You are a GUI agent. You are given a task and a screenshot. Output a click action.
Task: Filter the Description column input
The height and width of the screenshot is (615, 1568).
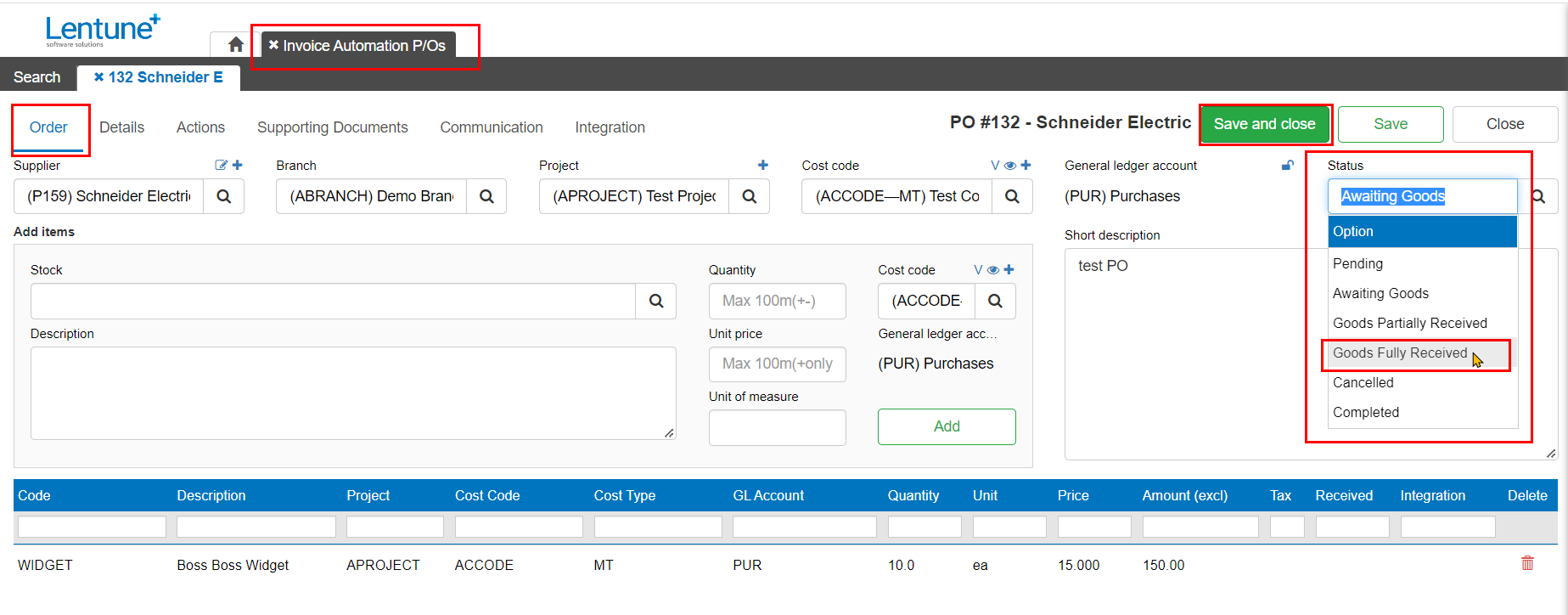pyautogui.click(x=256, y=527)
